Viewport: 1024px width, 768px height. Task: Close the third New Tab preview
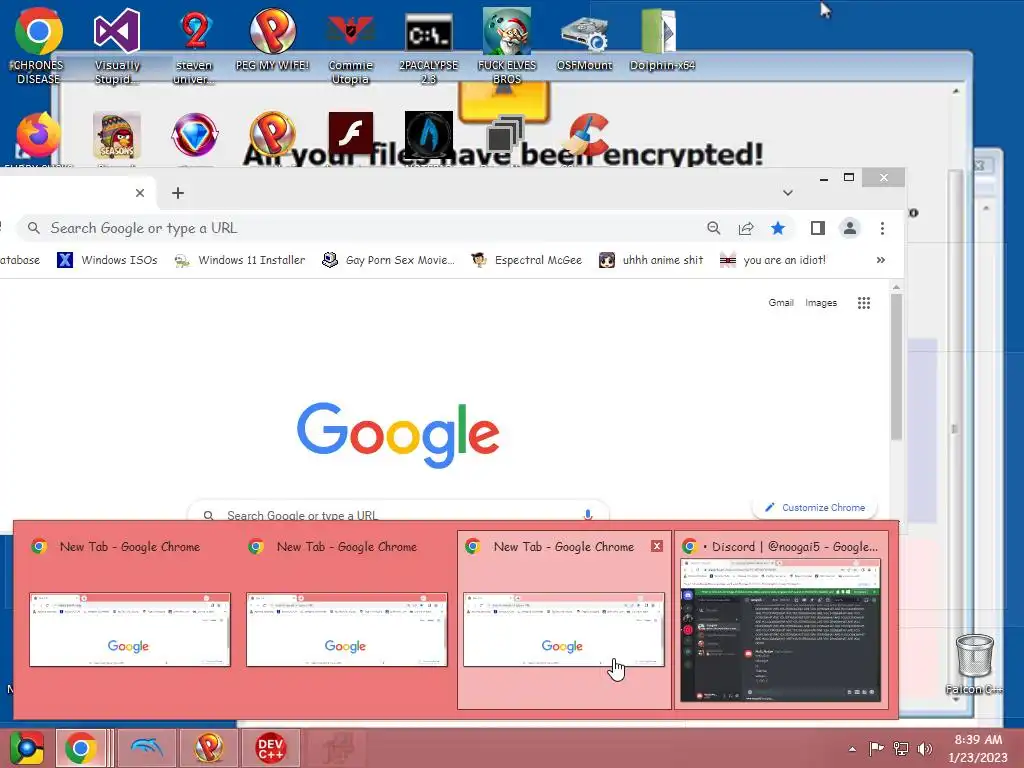click(657, 546)
